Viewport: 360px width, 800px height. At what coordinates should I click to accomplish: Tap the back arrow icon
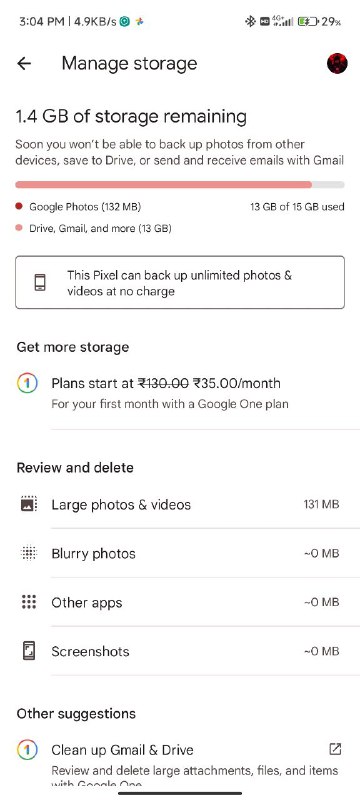pyautogui.click(x=24, y=63)
